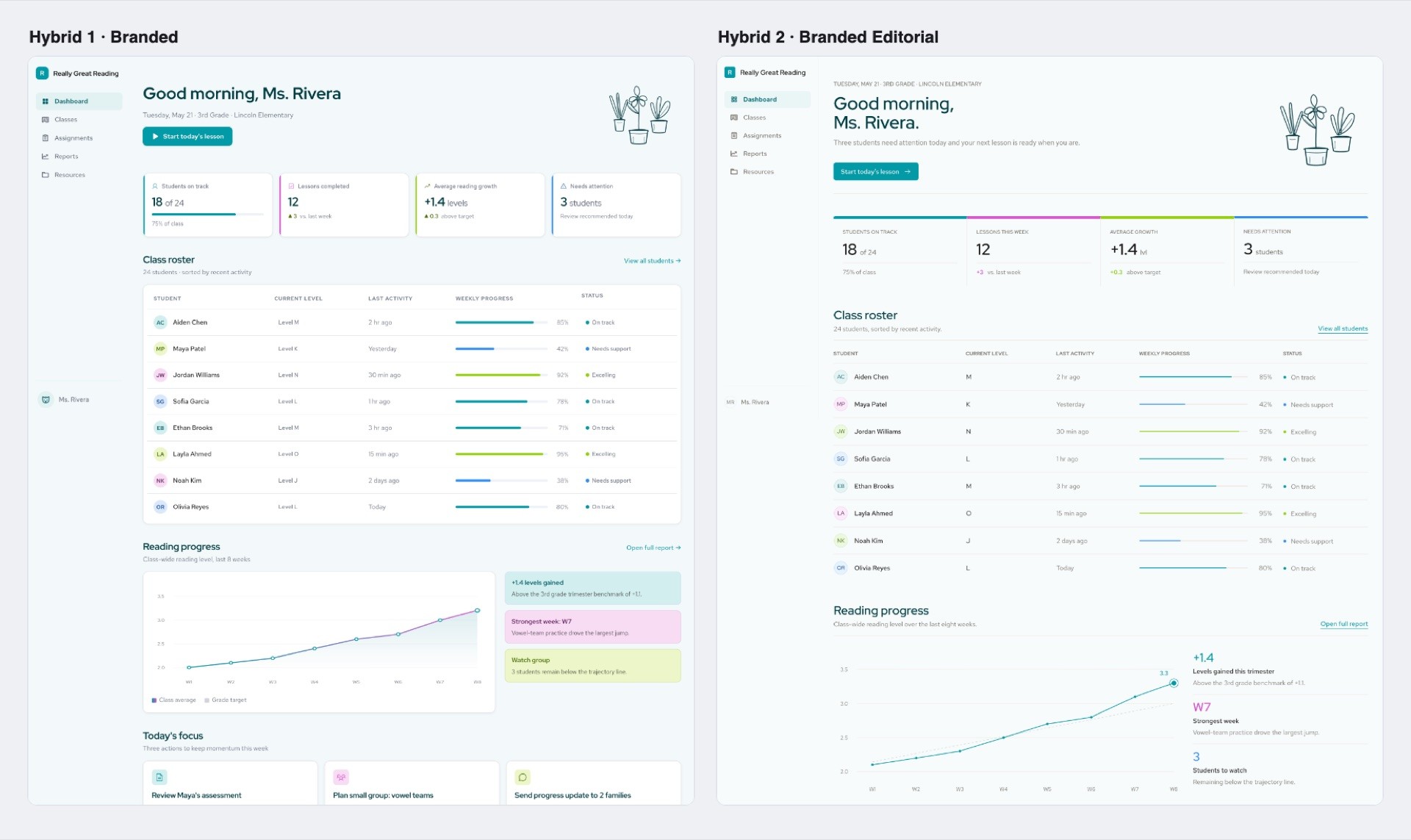Click Really Great Reading logo in Hybrid 1

[x=43, y=73]
